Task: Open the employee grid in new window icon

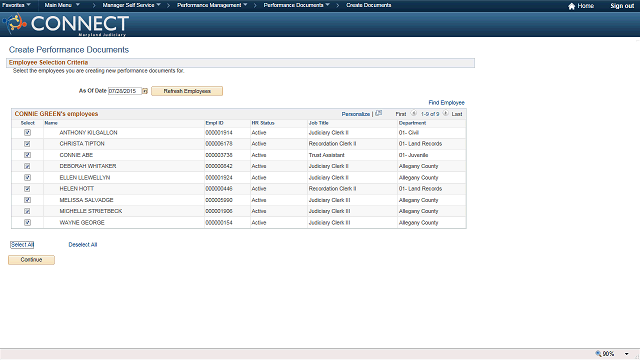Action: coord(379,113)
